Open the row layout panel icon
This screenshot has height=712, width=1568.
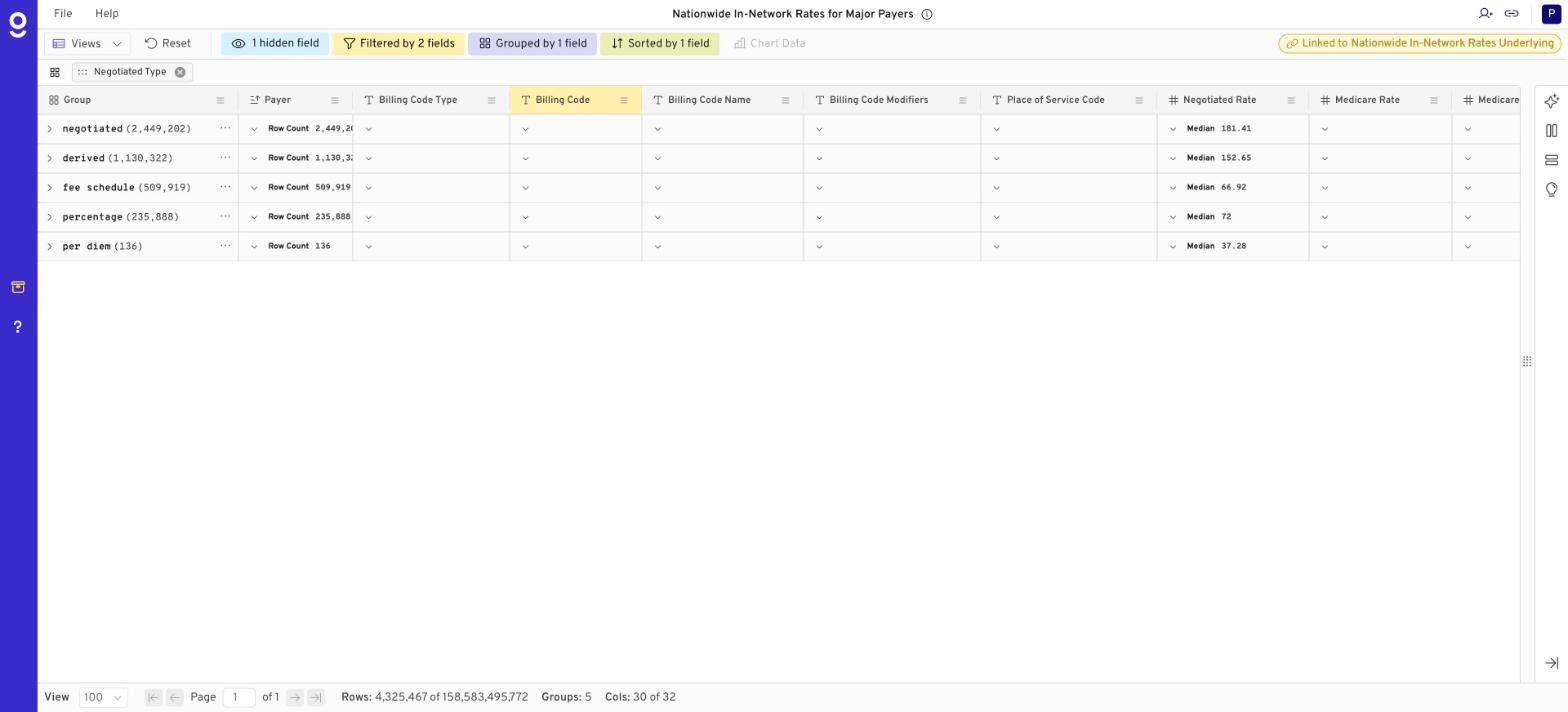[1551, 160]
